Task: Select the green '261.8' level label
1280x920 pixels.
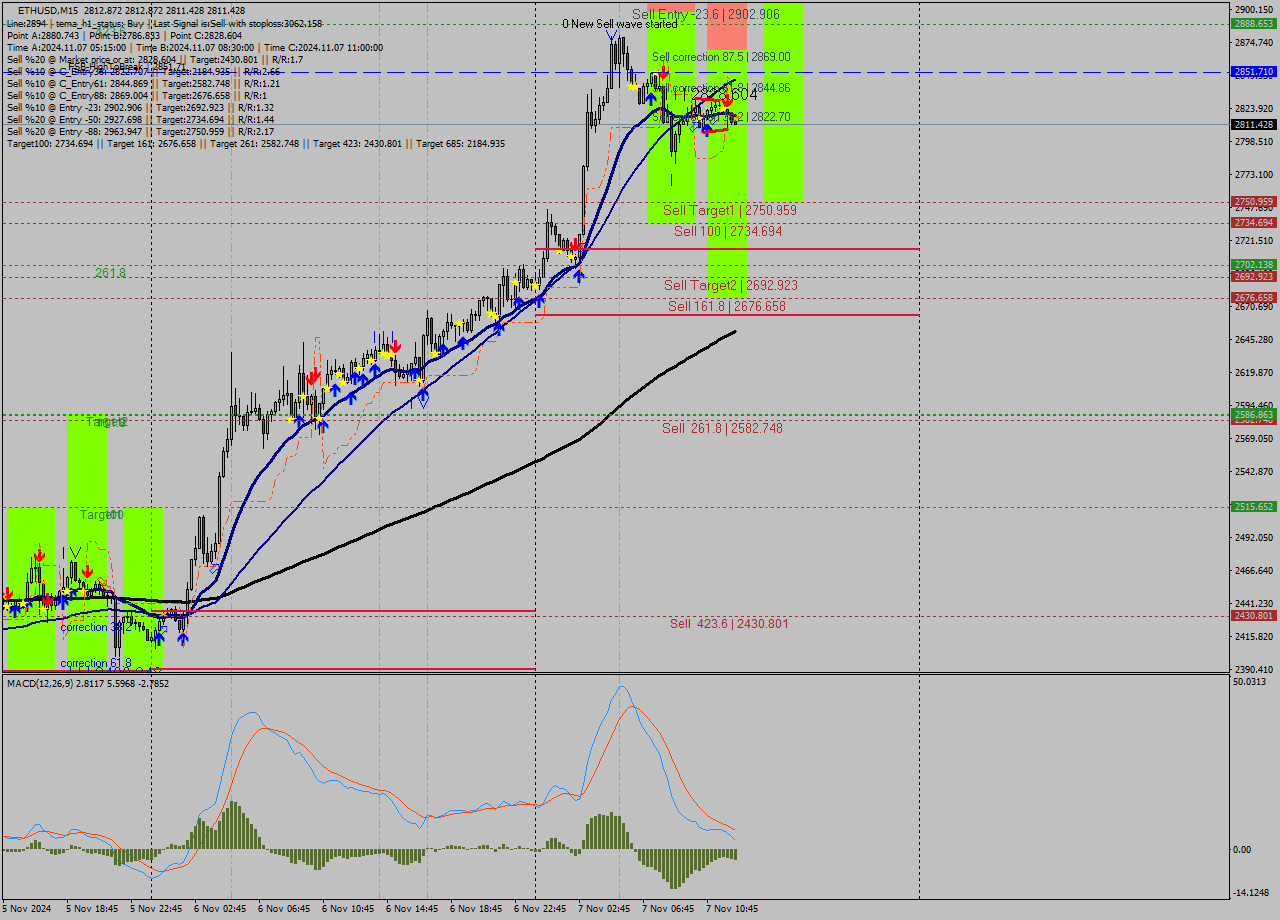Action: point(110,272)
